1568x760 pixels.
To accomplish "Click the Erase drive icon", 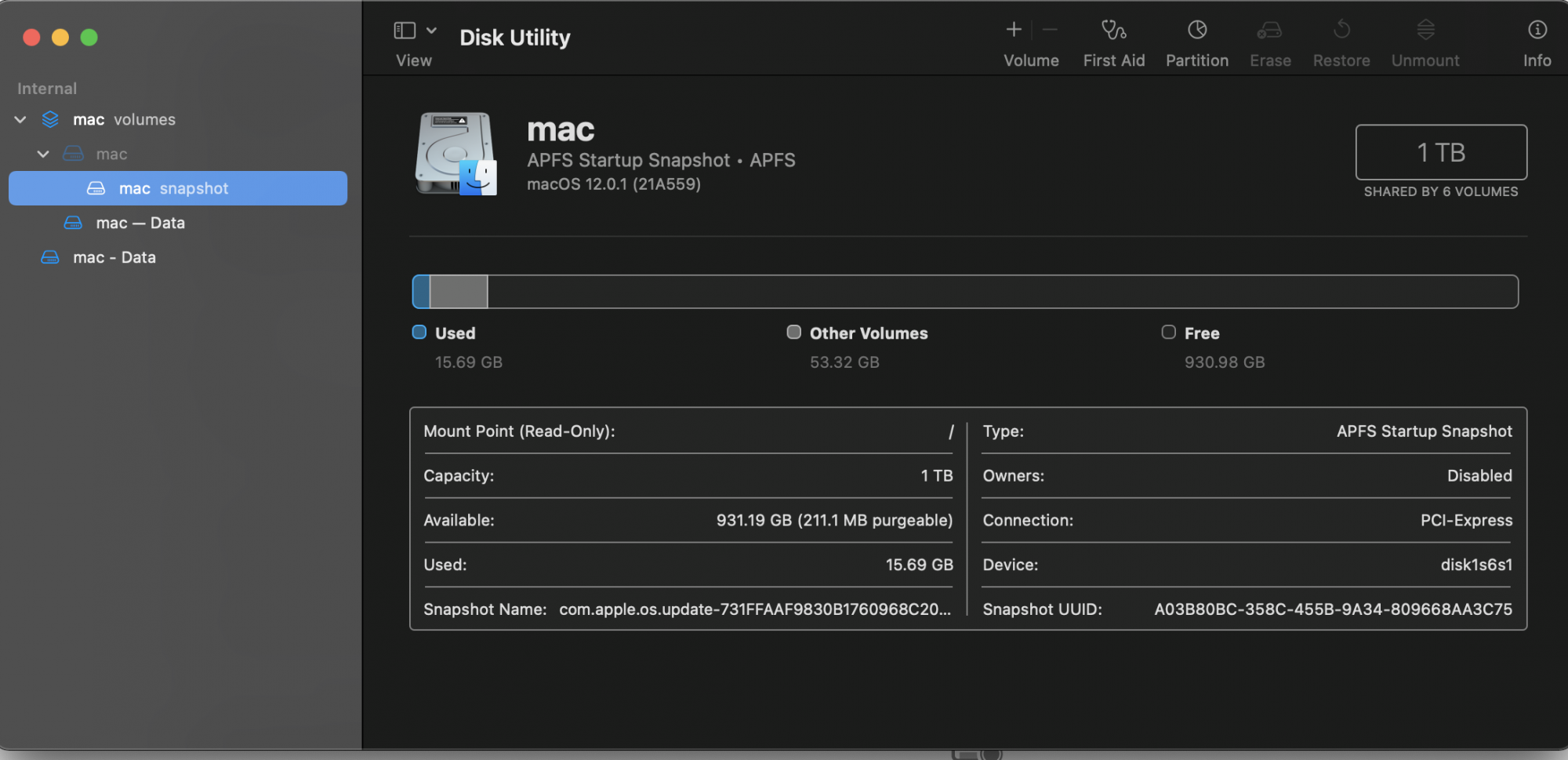I will (x=1269, y=30).
